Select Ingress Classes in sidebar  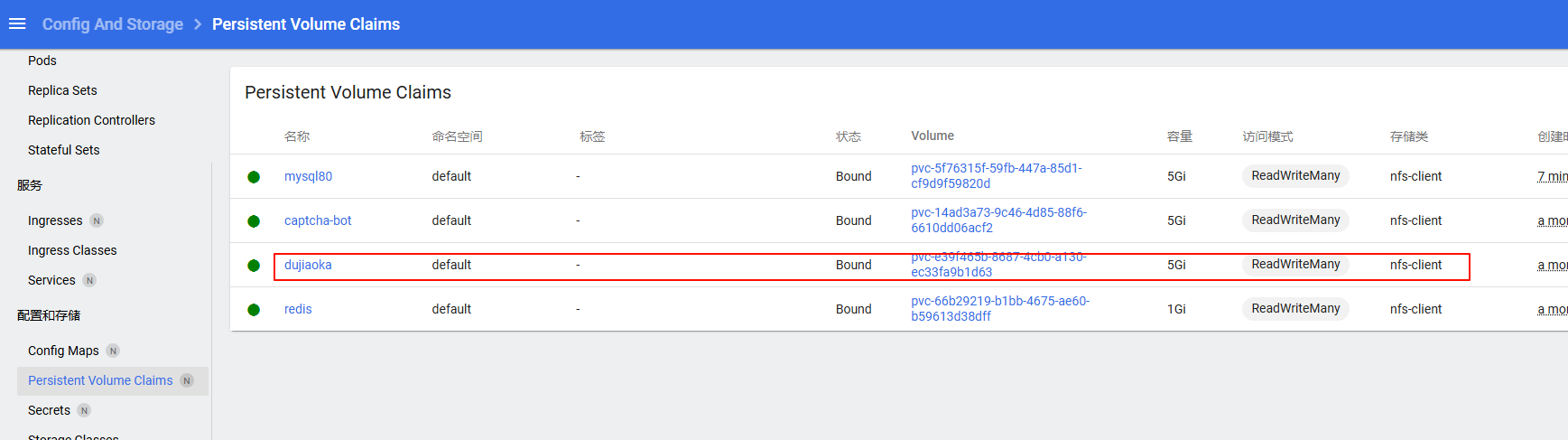[x=72, y=250]
